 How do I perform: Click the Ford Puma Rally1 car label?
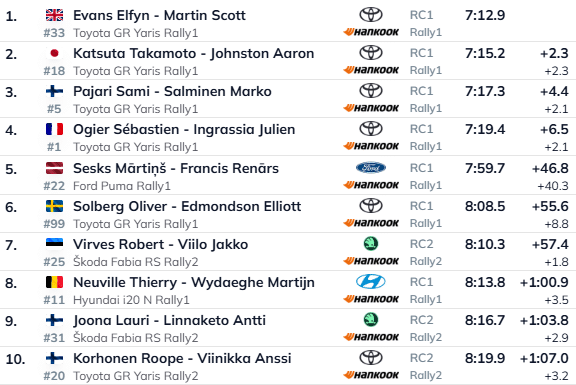122,186
